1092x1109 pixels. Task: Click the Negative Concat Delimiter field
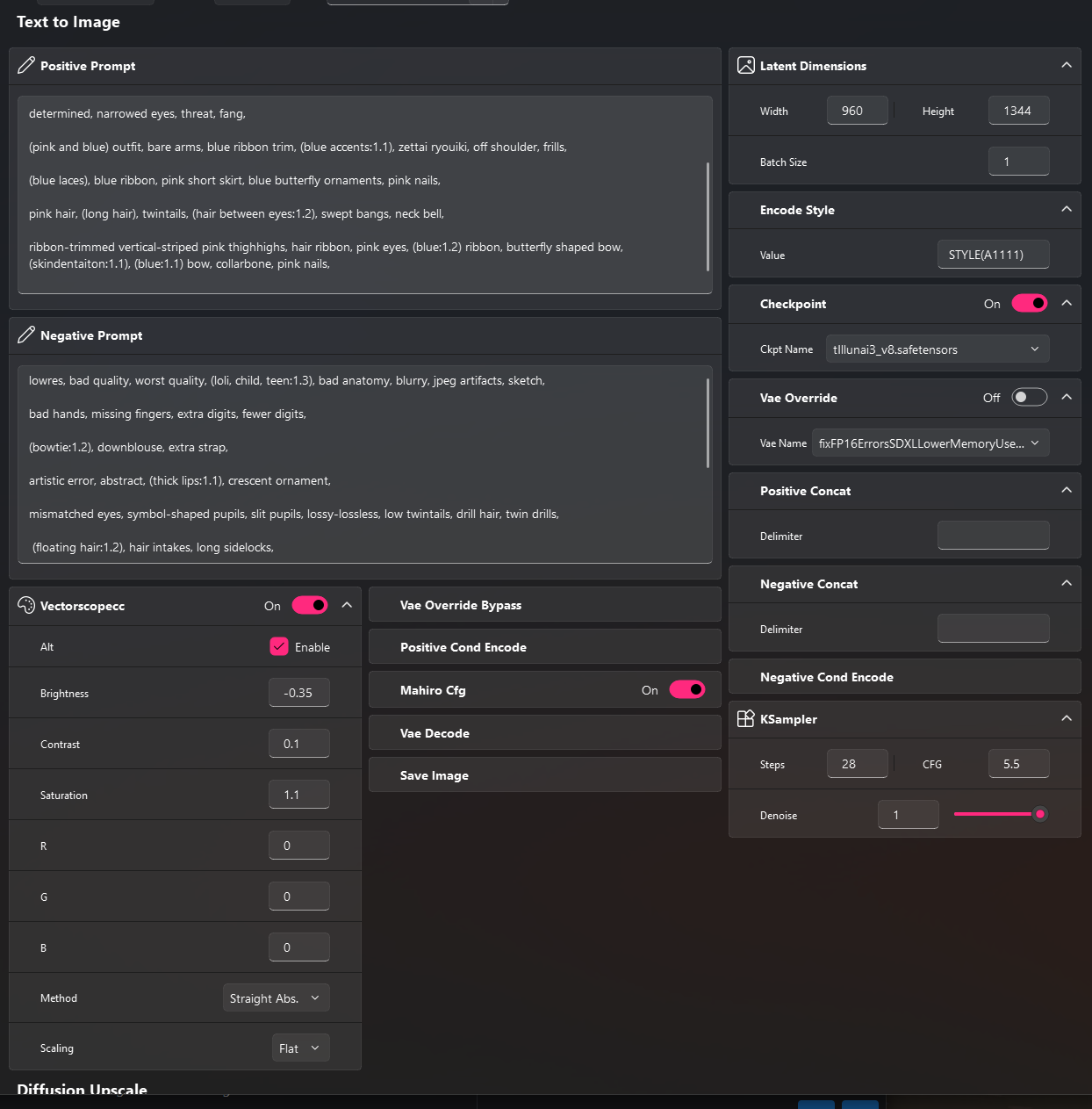[x=994, y=629]
